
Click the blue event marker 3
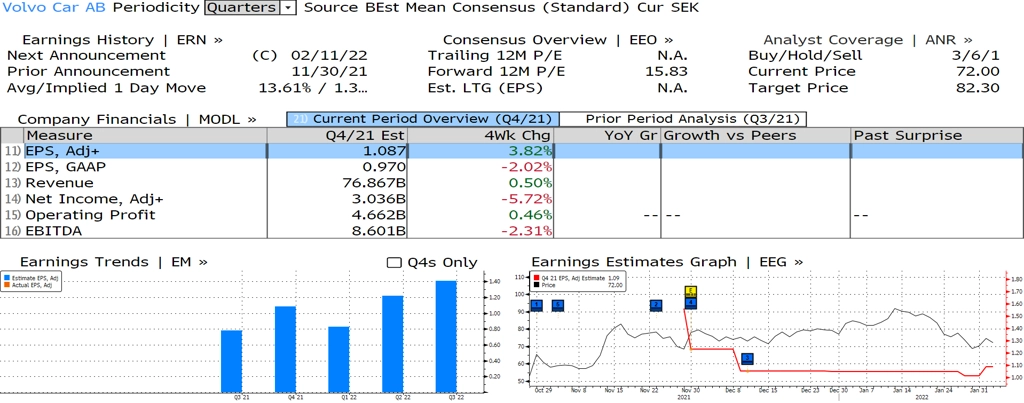click(747, 358)
